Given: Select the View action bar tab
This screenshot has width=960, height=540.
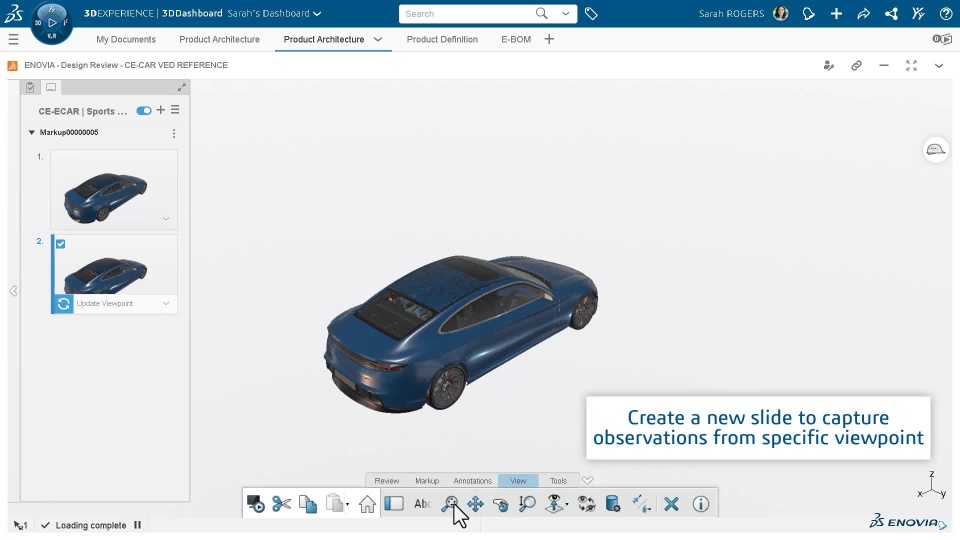Looking at the screenshot, I should 518,481.
